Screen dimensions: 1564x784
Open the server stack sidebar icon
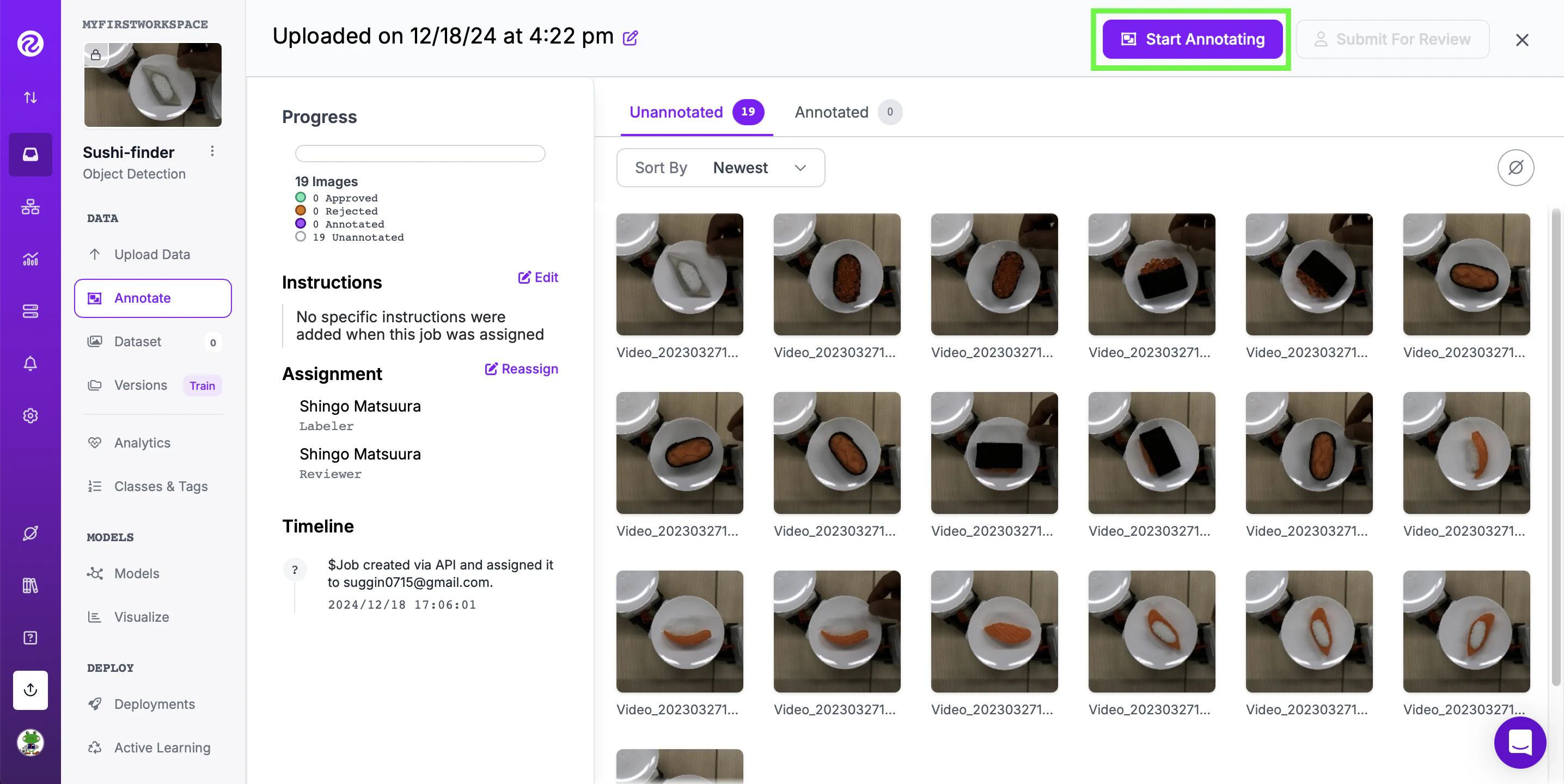(x=30, y=311)
